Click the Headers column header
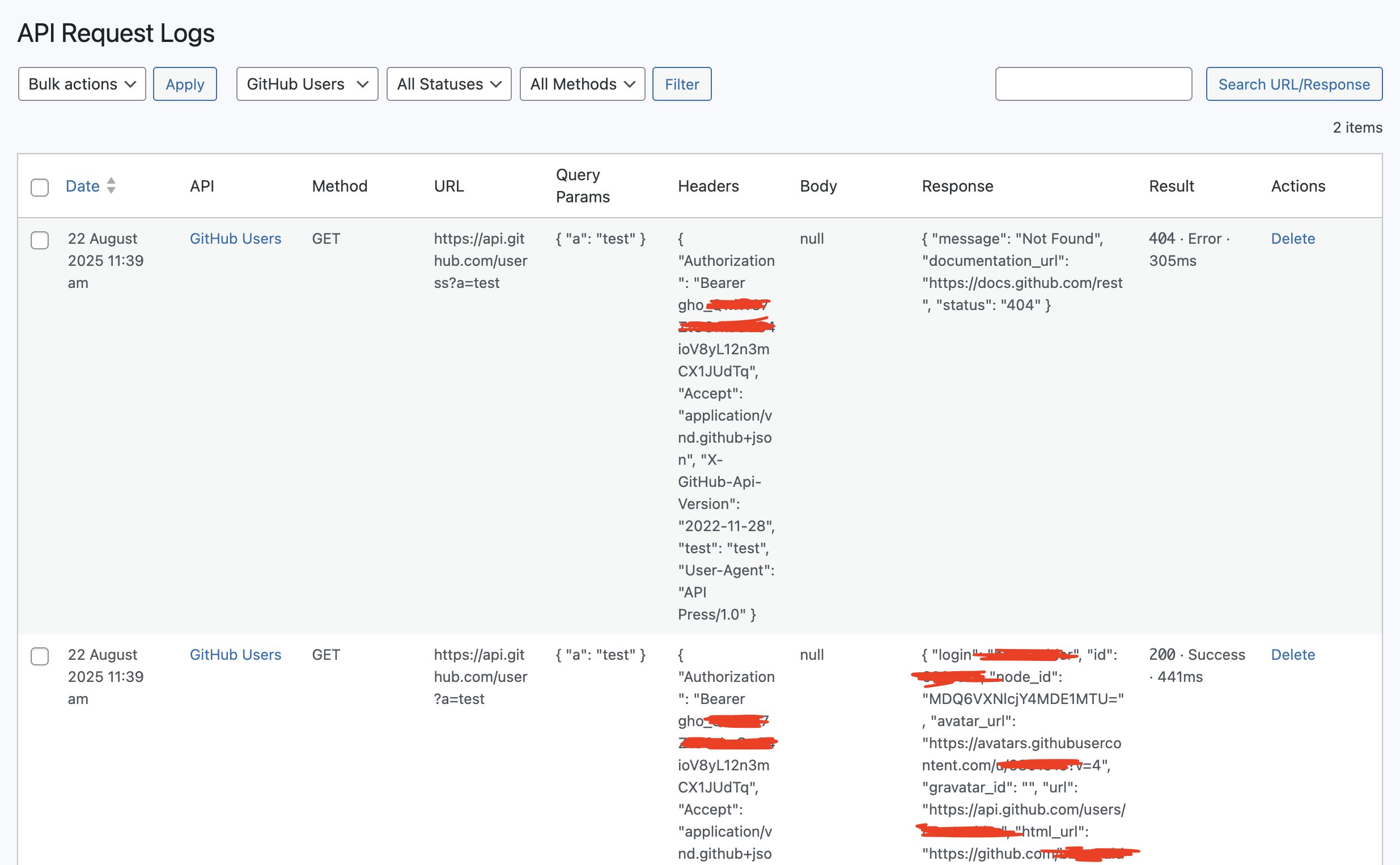The width and height of the screenshot is (1400, 865). pos(708,186)
